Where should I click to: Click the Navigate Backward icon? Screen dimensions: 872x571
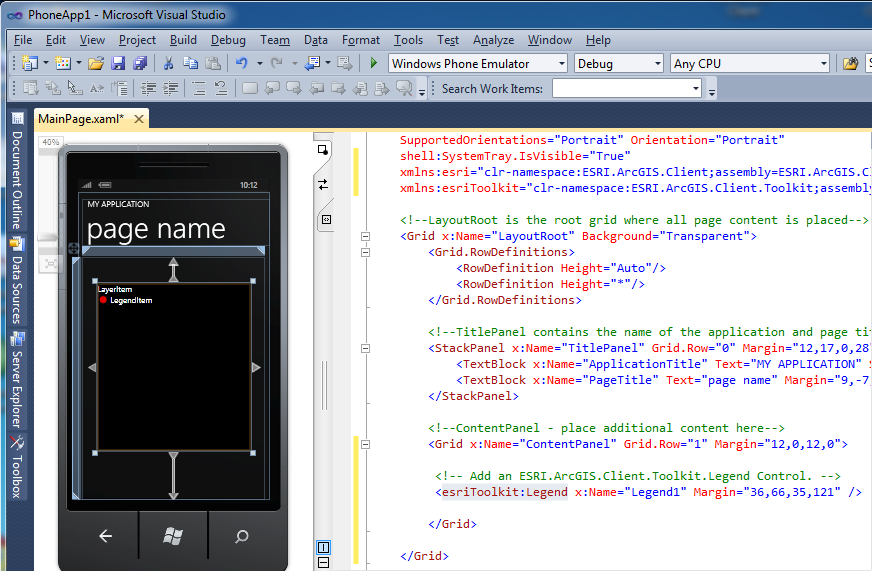coord(313,63)
